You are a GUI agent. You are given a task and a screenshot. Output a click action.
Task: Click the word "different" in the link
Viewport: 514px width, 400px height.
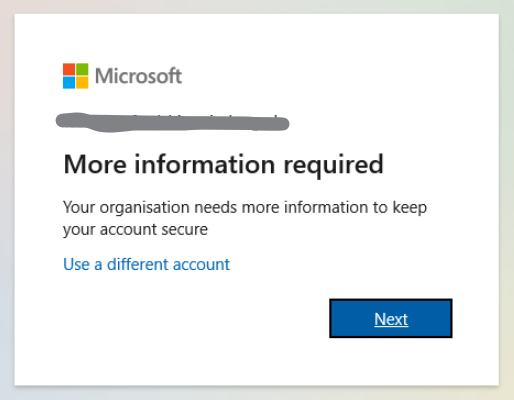[x=138, y=265]
